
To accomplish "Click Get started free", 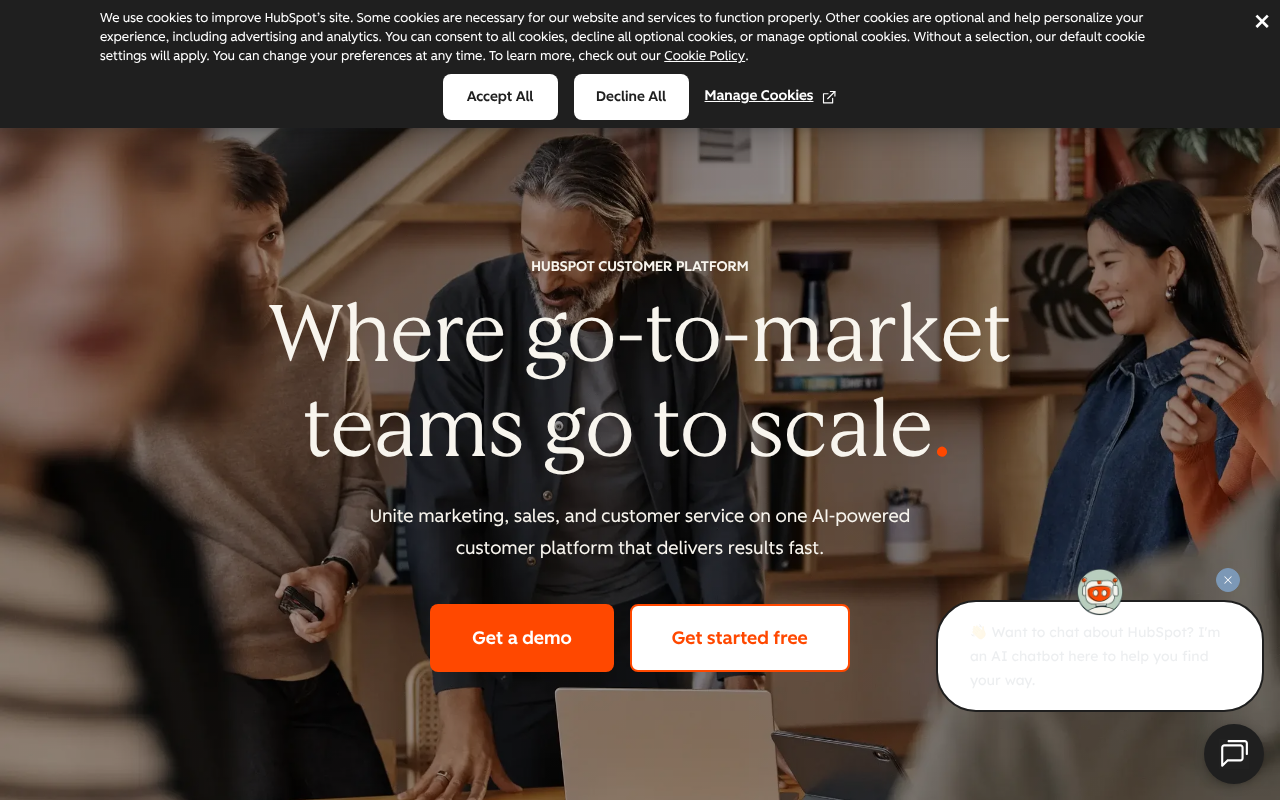I will (x=740, y=638).
